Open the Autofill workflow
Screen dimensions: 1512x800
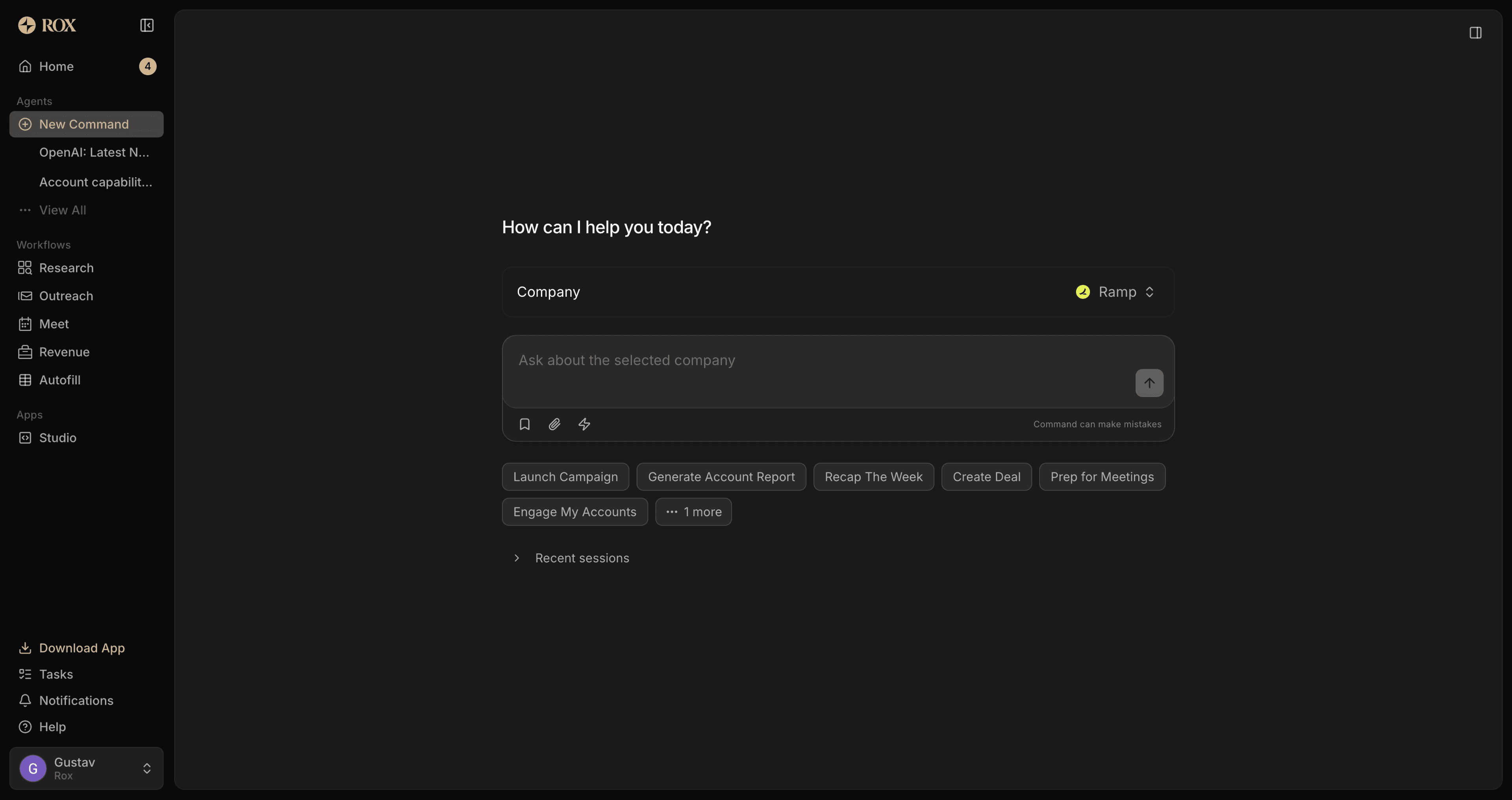(59, 380)
